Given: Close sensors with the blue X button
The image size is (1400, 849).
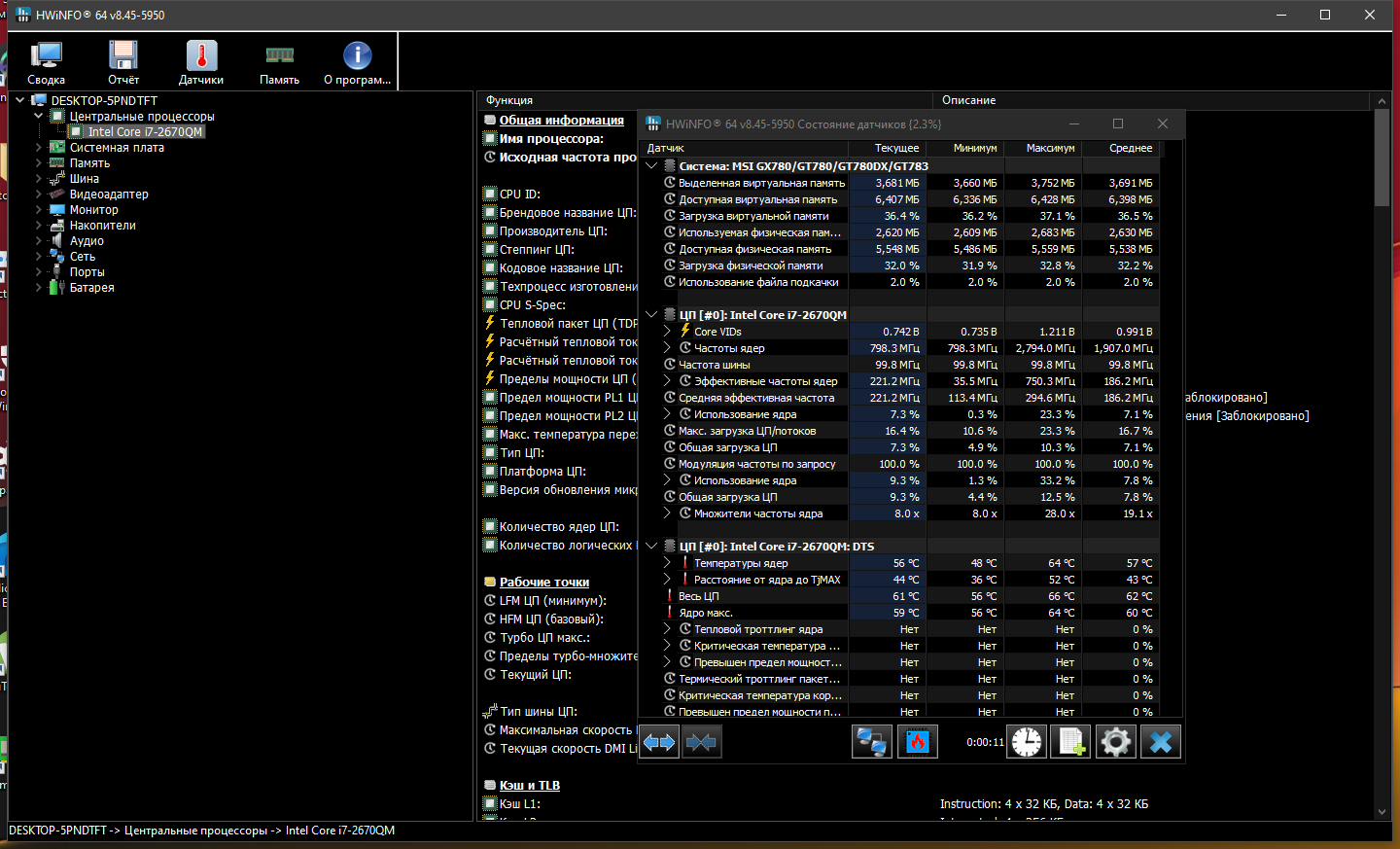Looking at the screenshot, I should (1160, 742).
